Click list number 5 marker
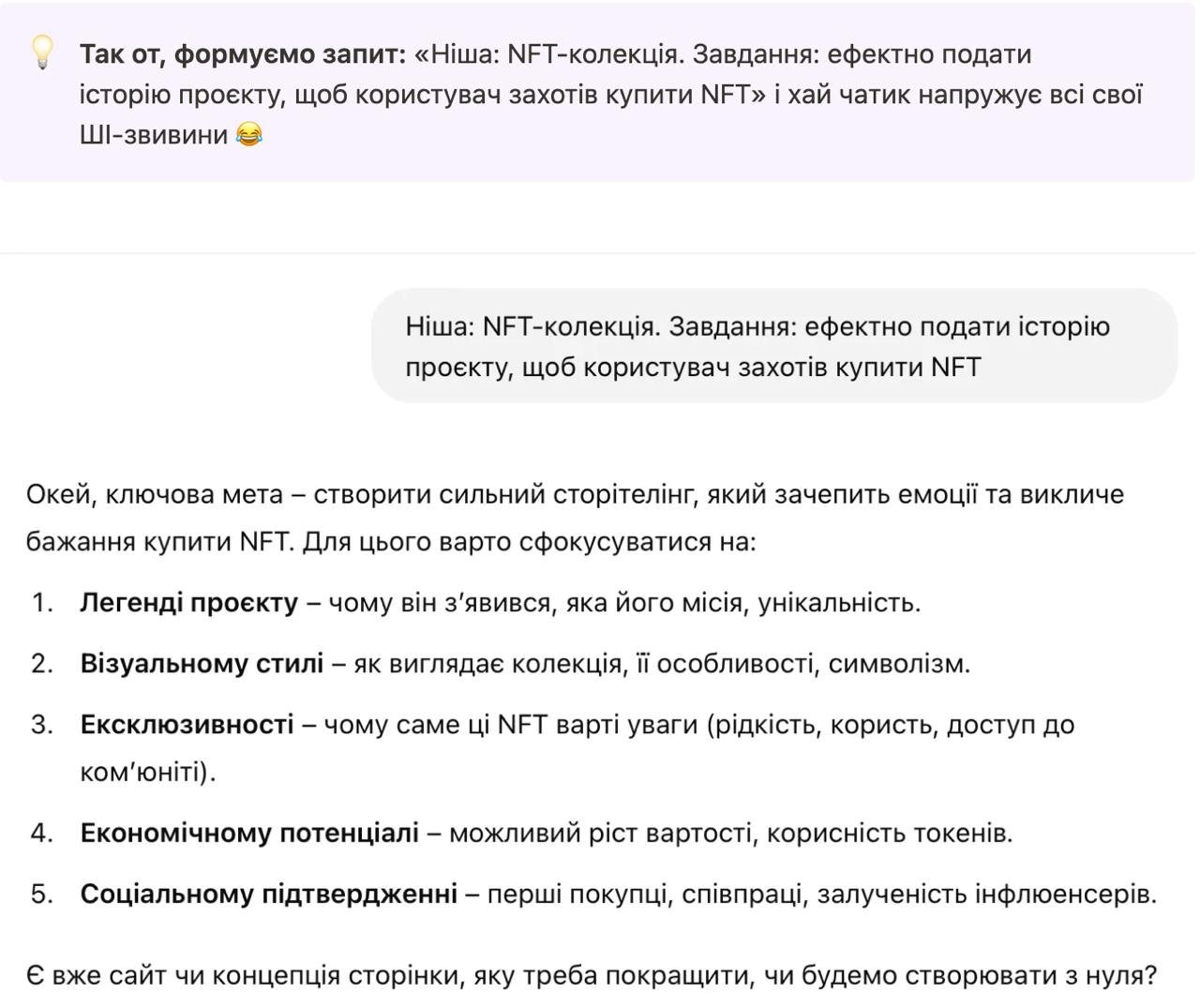Screen dimensions: 1200x1008 coord(41,894)
